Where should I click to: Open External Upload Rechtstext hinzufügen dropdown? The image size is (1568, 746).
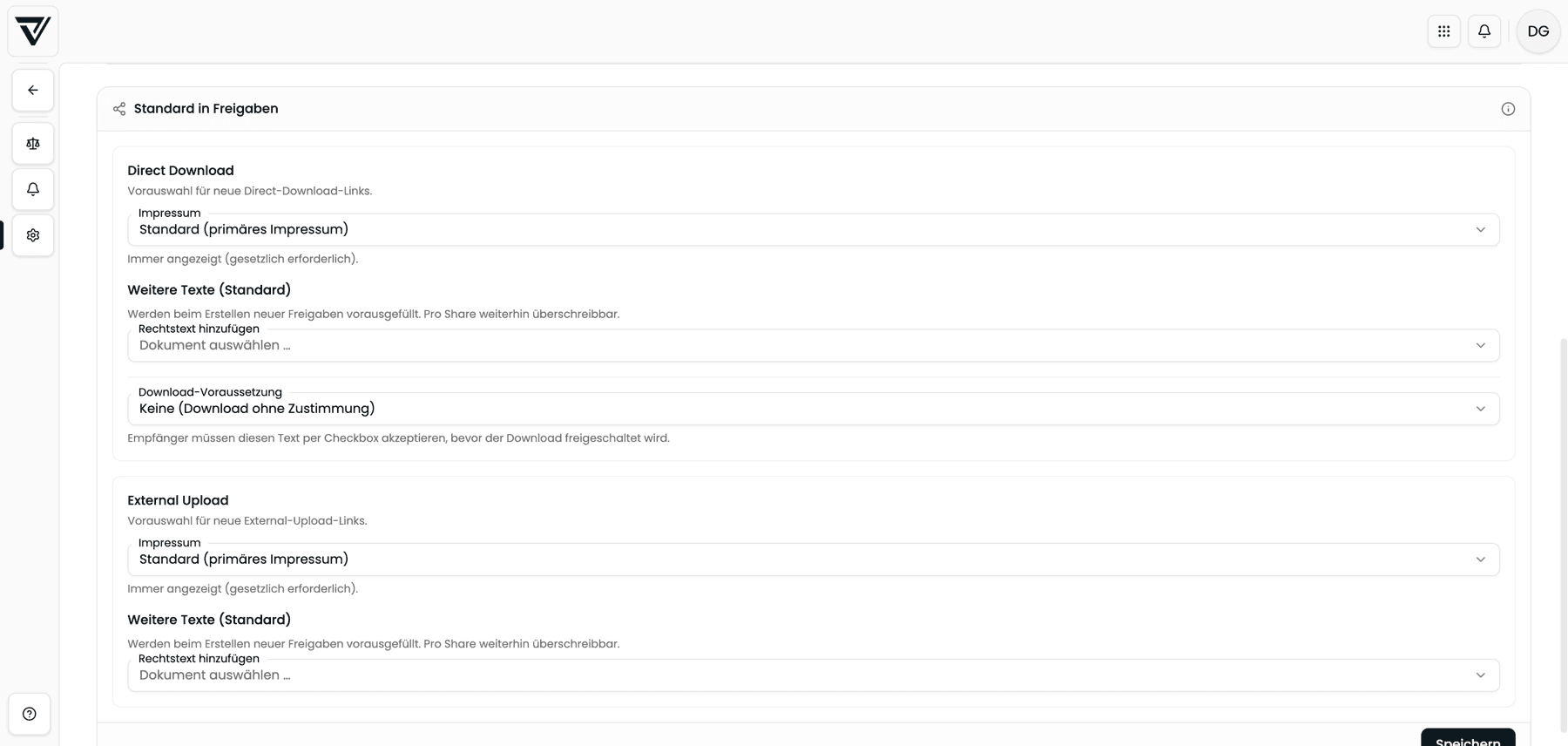[814, 675]
